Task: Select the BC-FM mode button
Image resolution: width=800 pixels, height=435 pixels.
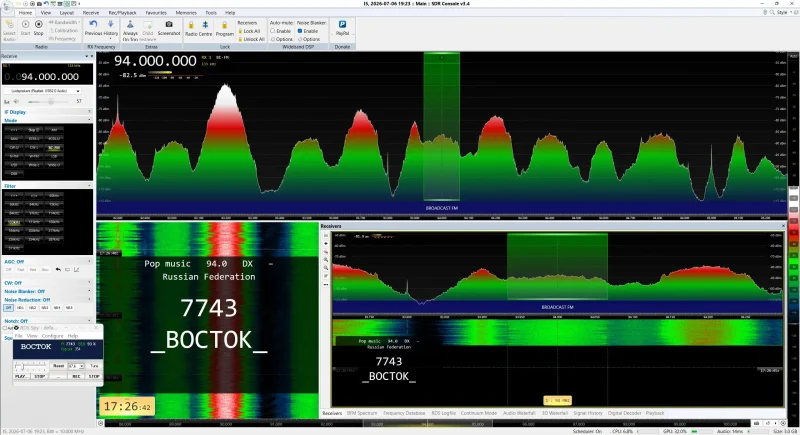Action: pyautogui.click(x=54, y=148)
